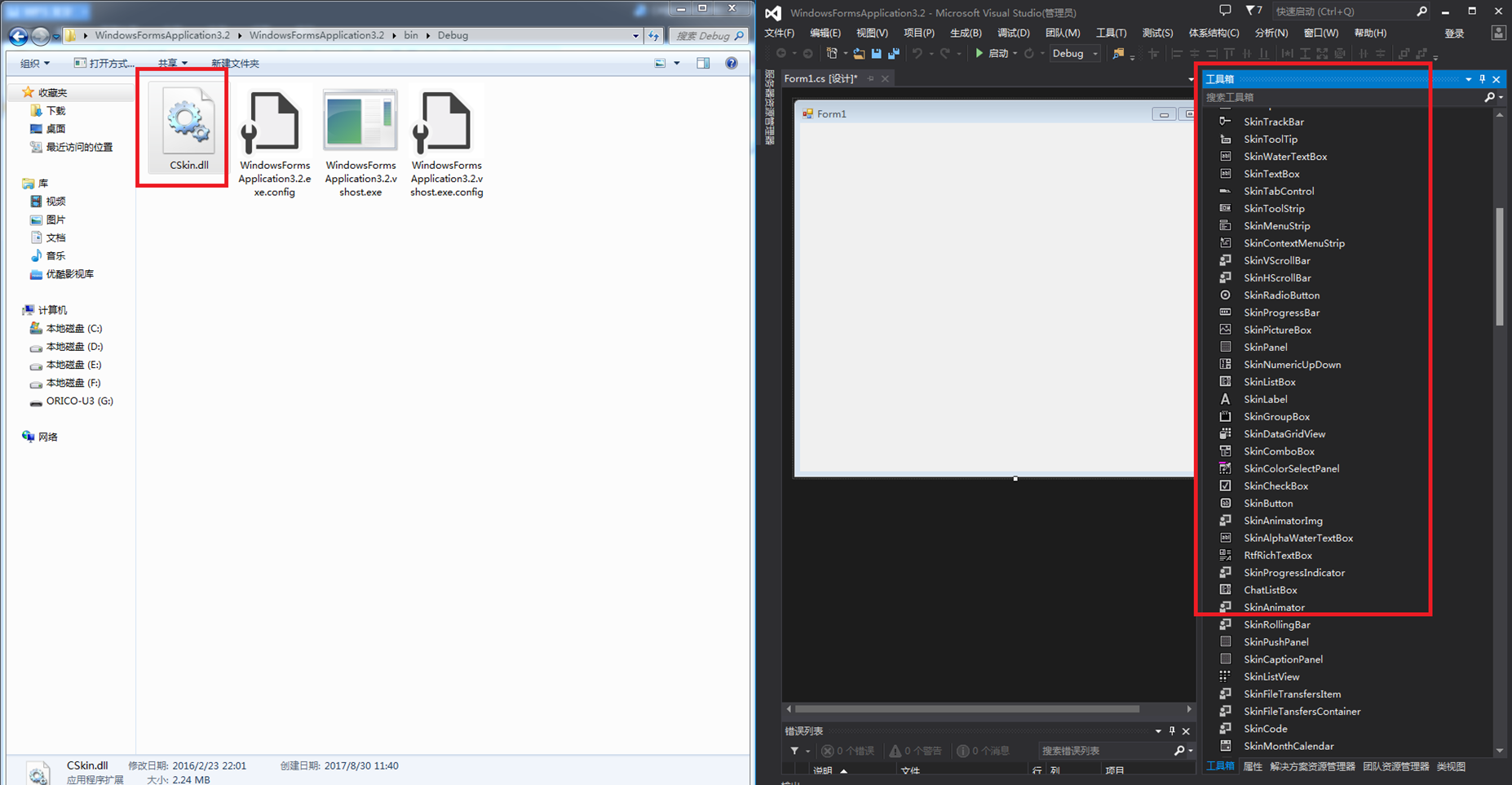
Task: Open 共享 dropdown in Explorer toolbar
Action: [172, 63]
